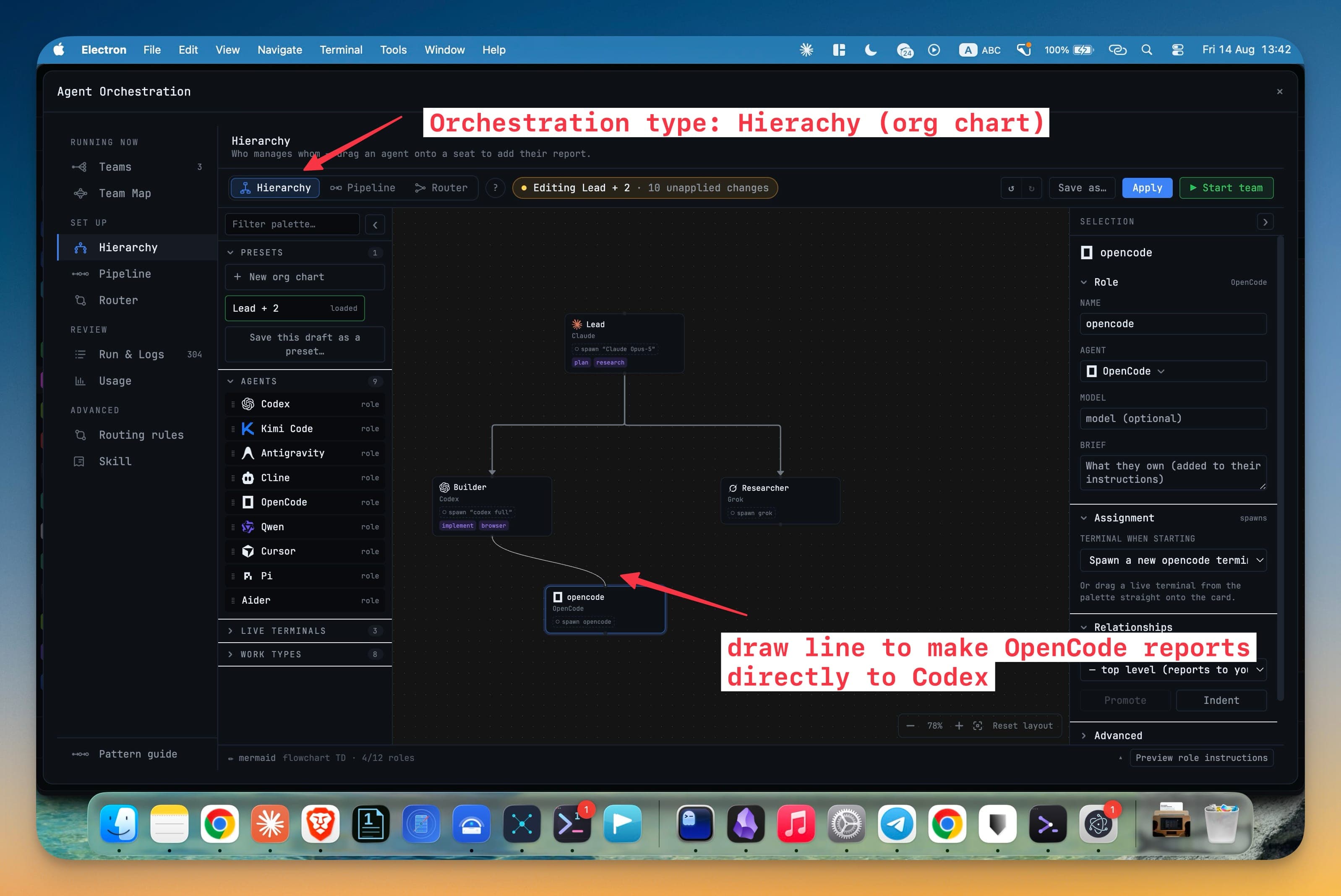Click Save this draft as a preset…
This screenshot has height=896, width=1341.
[x=305, y=344]
